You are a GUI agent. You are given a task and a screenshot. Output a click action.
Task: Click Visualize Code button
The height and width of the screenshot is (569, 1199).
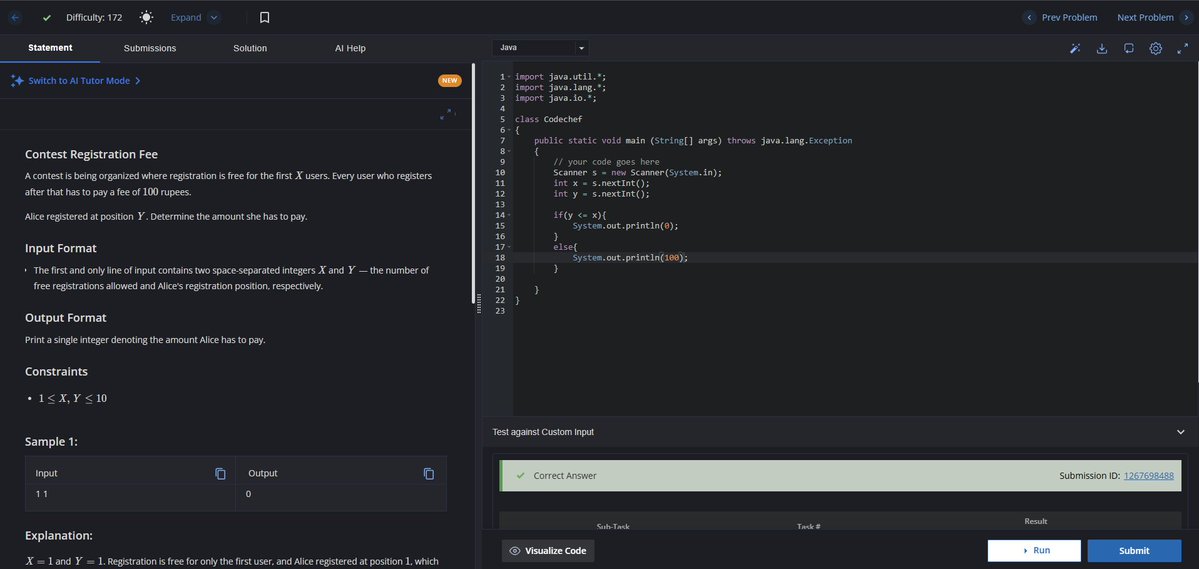click(x=548, y=551)
